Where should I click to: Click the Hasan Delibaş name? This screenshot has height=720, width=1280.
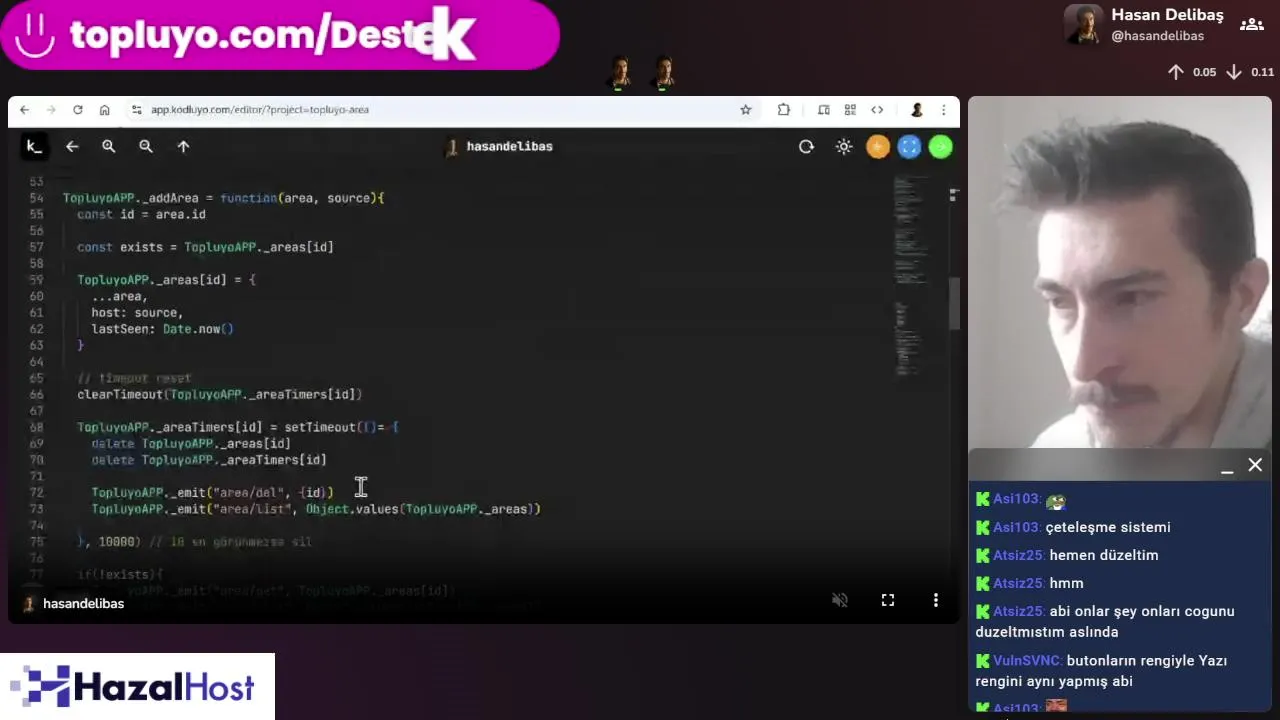click(x=1167, y=15)
